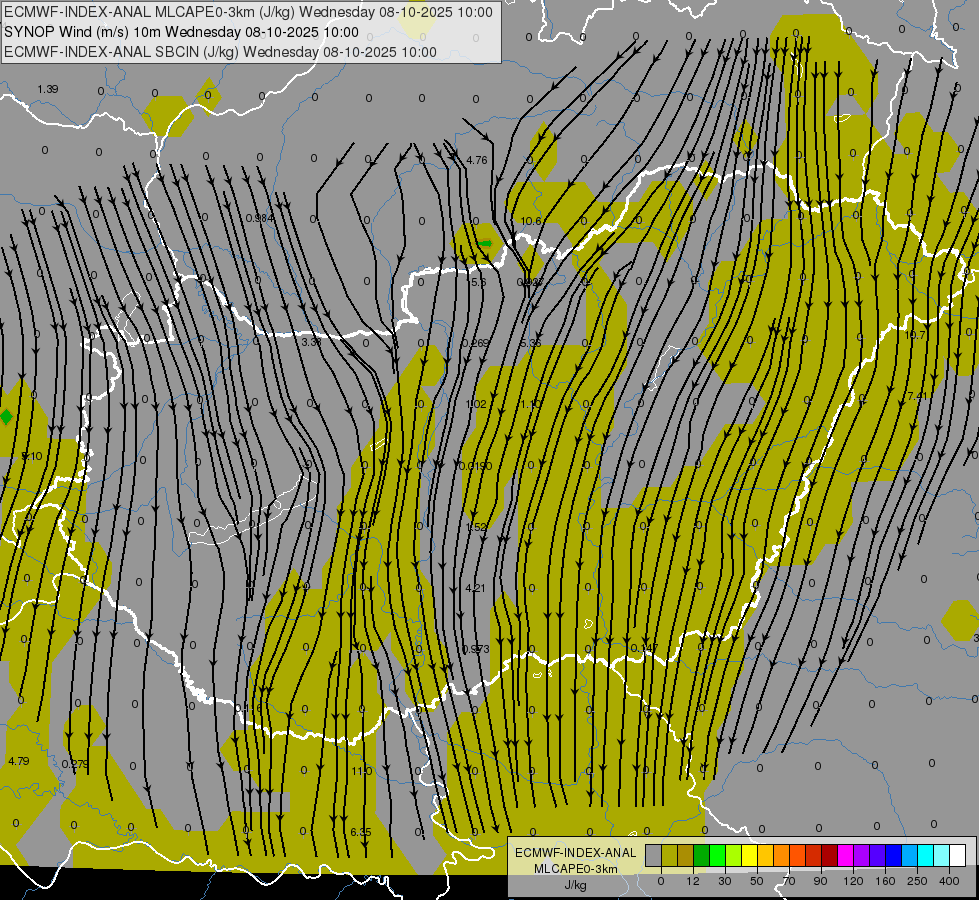Click the olive swatch right of the legend's 0 tick

pyautogui.click(x=669, y=856)
